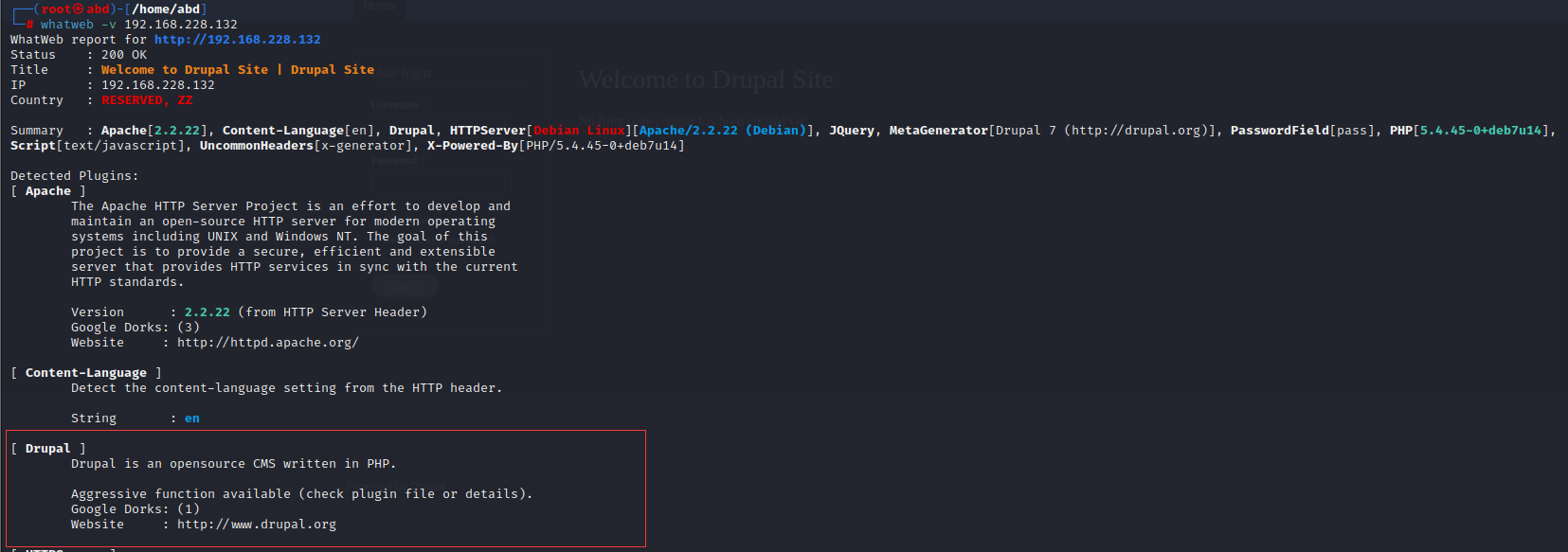
Task: Click the 'Aggressive function available' line
Action: tap(301, 494)
